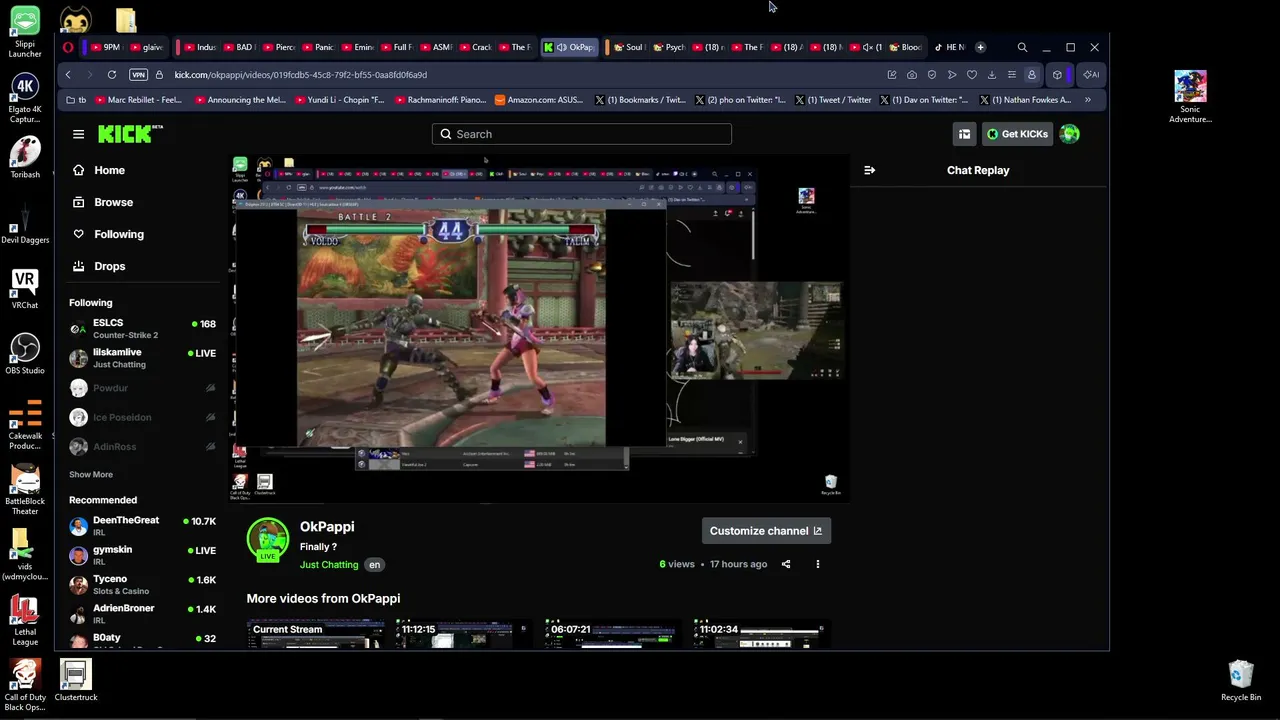Open the Kick hamburger menu

pyautogui.click(x=78, y=134)
